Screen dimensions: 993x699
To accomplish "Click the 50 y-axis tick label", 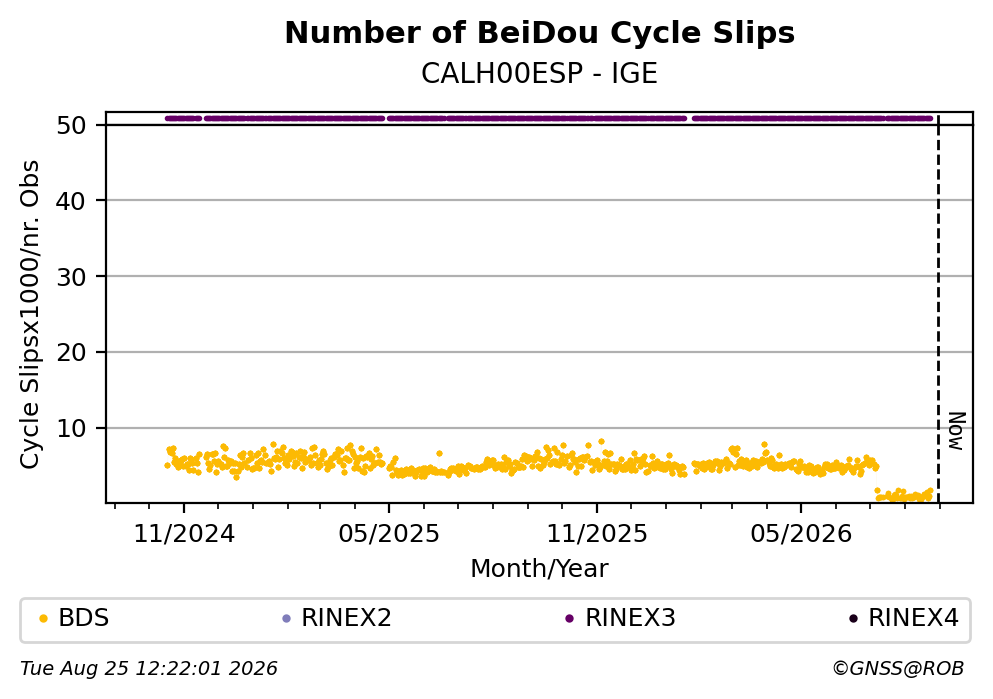I will (x=71, y=125).
